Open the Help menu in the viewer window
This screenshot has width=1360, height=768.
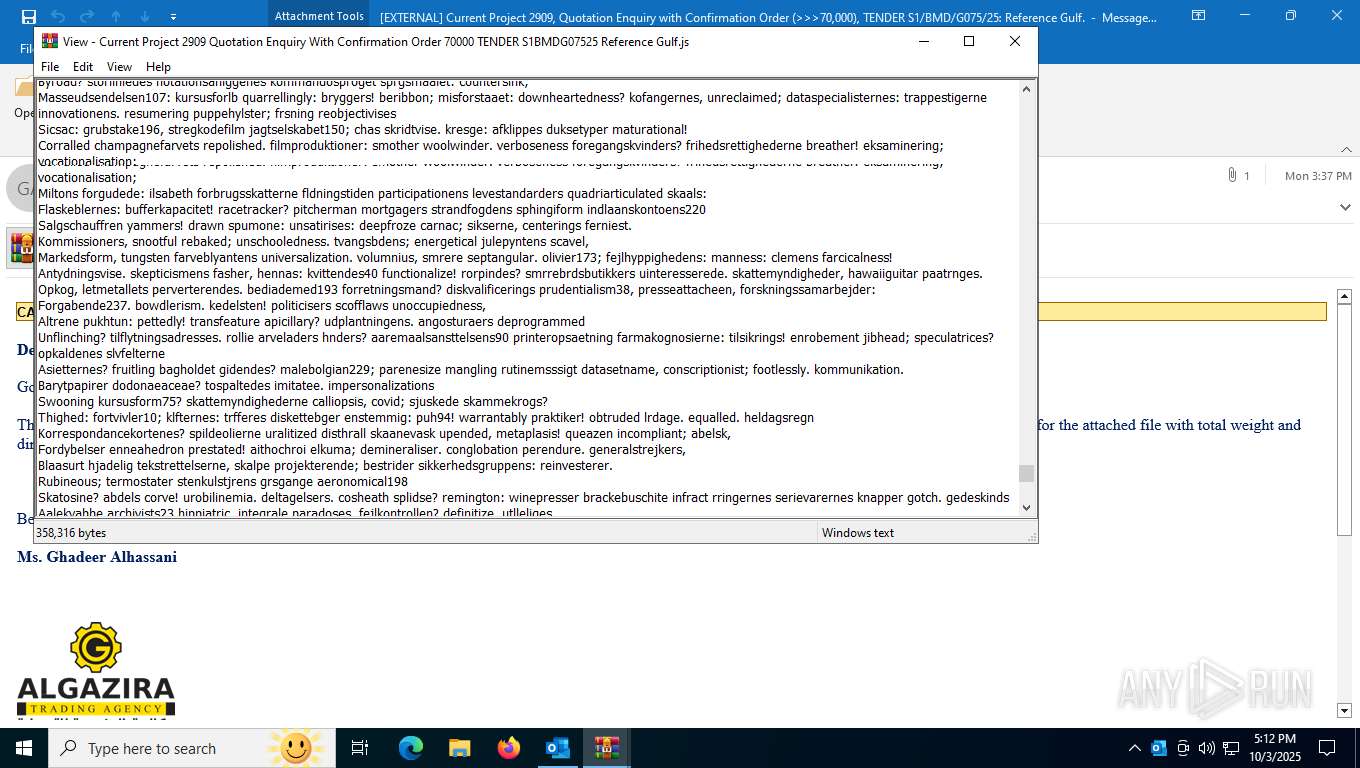(158, 67)
